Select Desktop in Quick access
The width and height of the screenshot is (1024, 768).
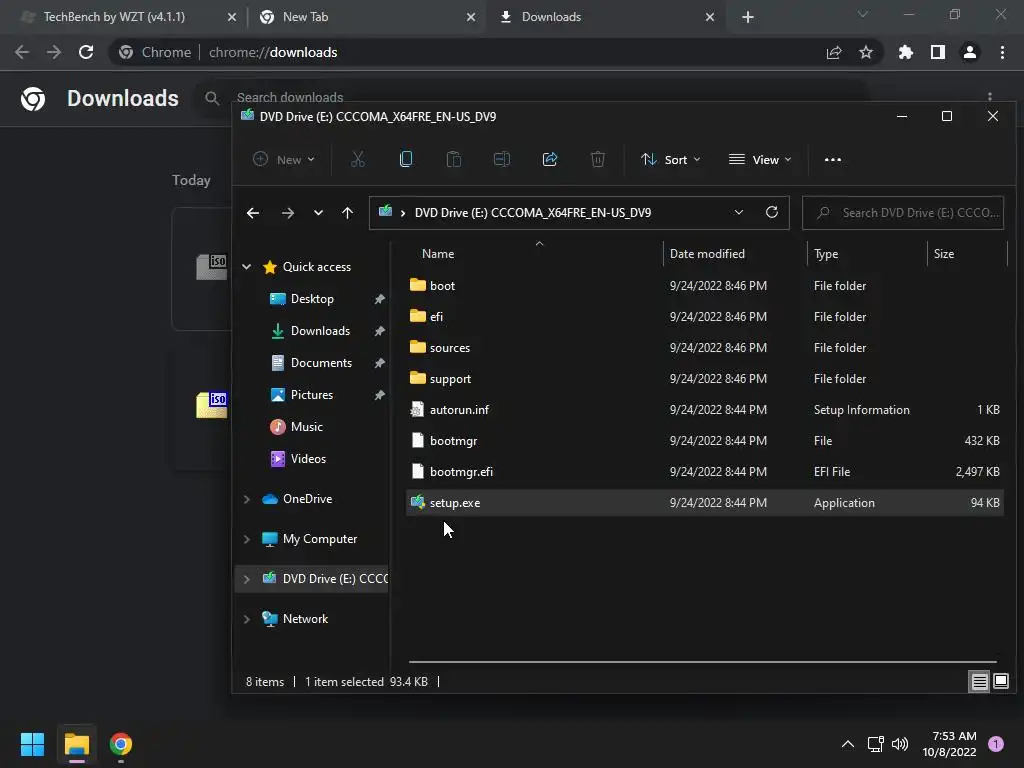coord(312,298)
